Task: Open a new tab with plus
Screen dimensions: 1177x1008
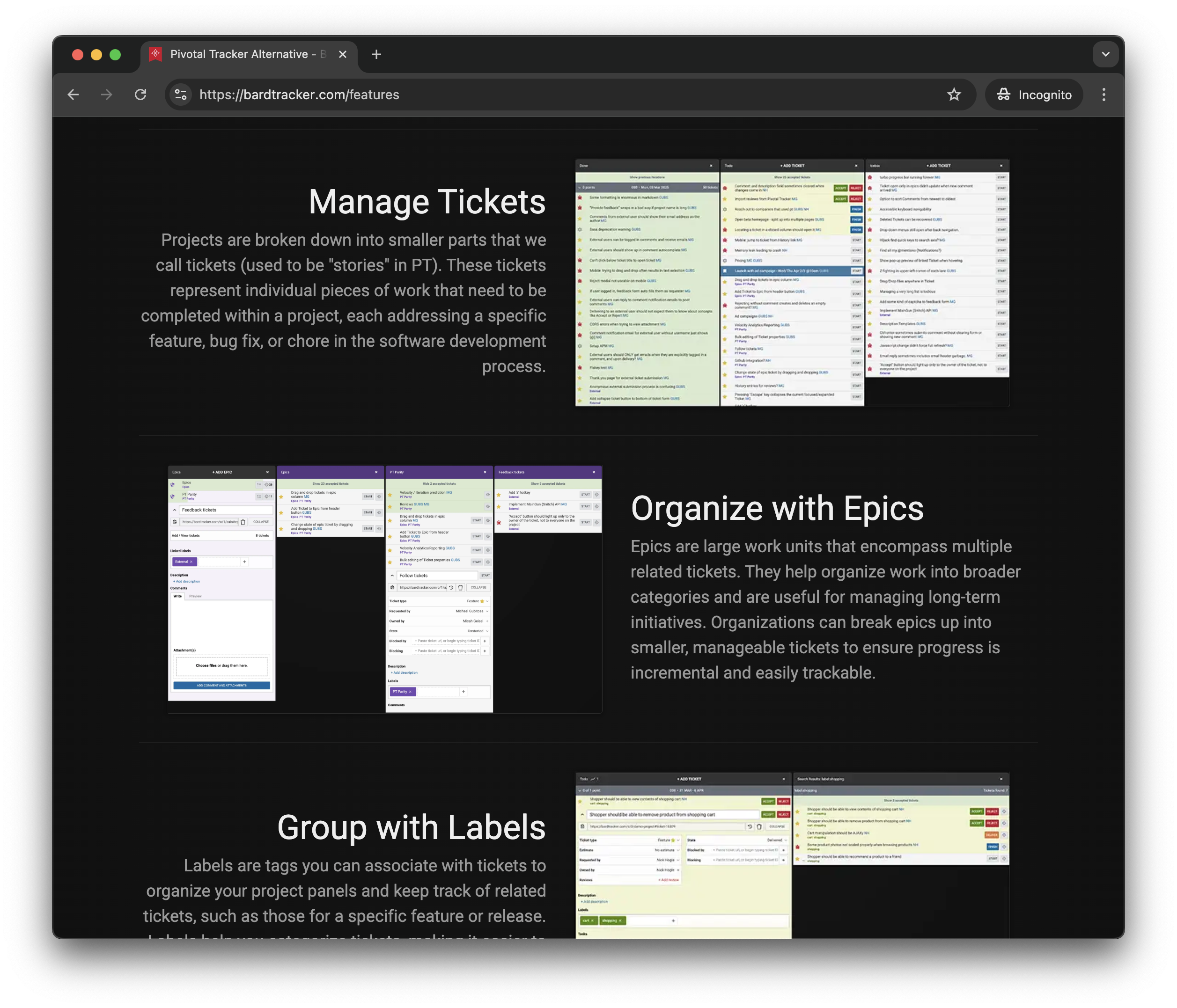Action: pyautogui.click(x=376, y=54)
